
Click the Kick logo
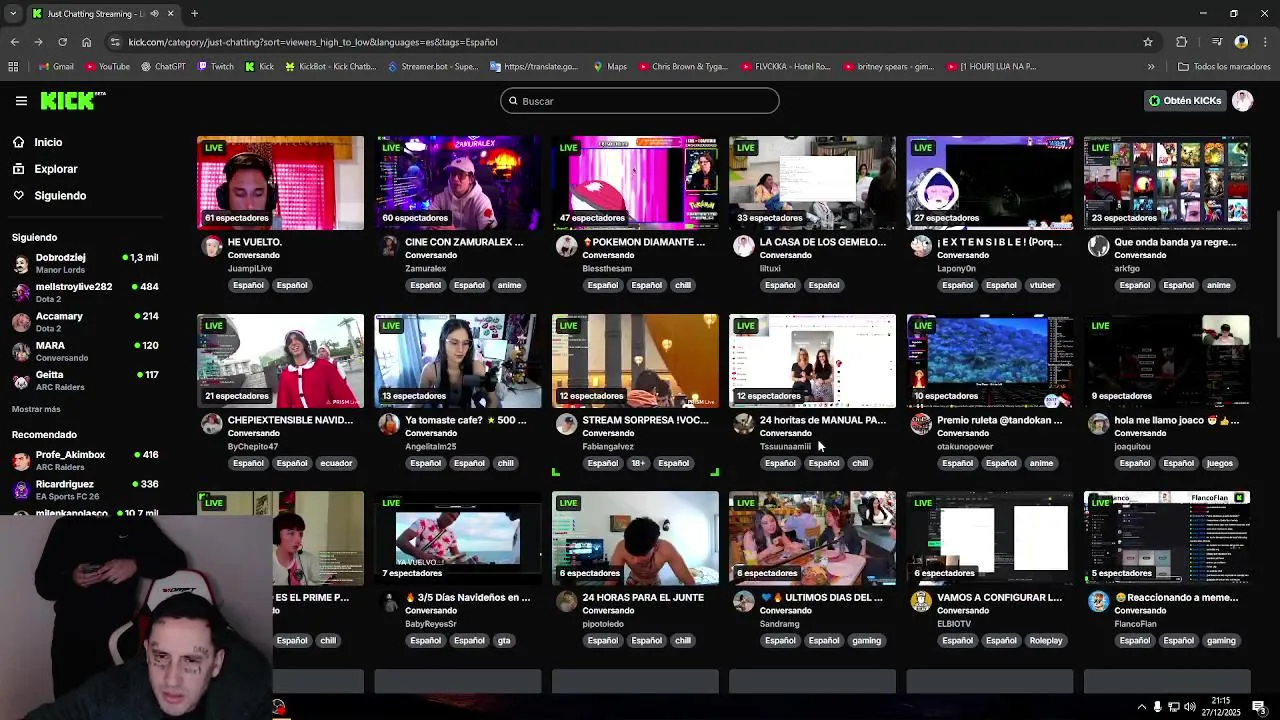pos(72,101)
